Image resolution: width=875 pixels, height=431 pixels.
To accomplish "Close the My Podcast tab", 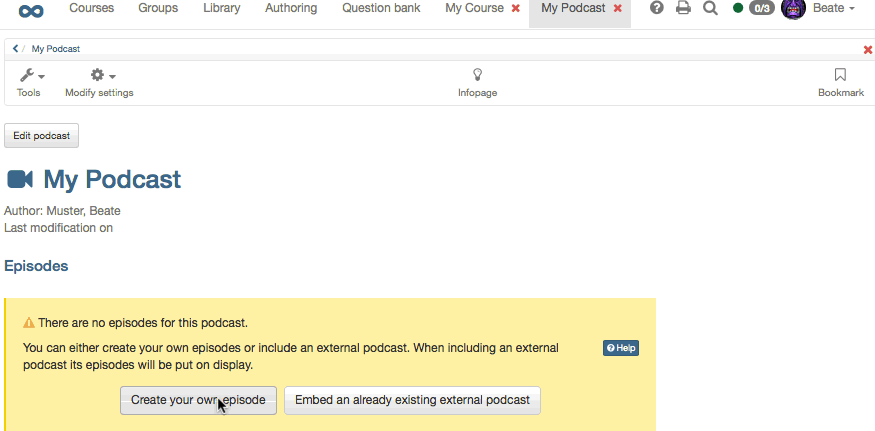I will coord(618,8).
